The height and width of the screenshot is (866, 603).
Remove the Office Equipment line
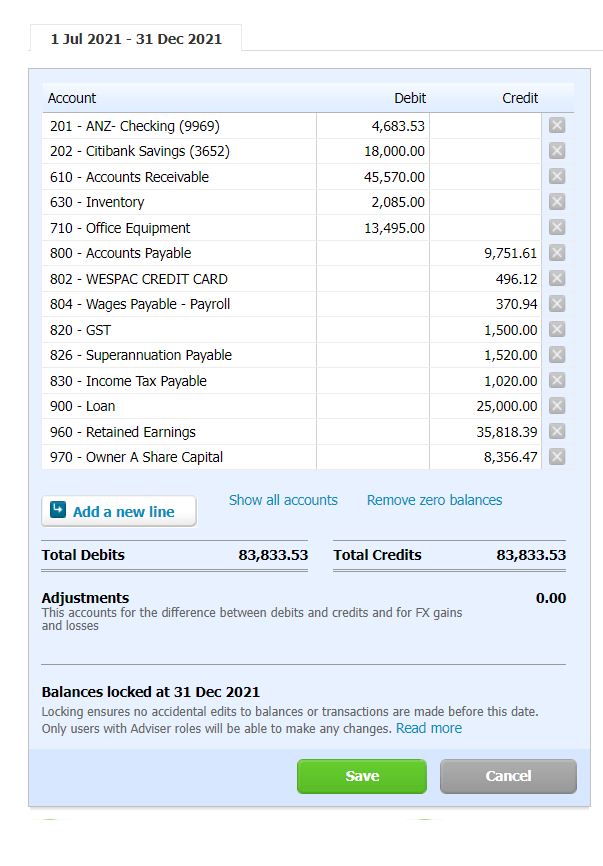(x=557, y=228)
